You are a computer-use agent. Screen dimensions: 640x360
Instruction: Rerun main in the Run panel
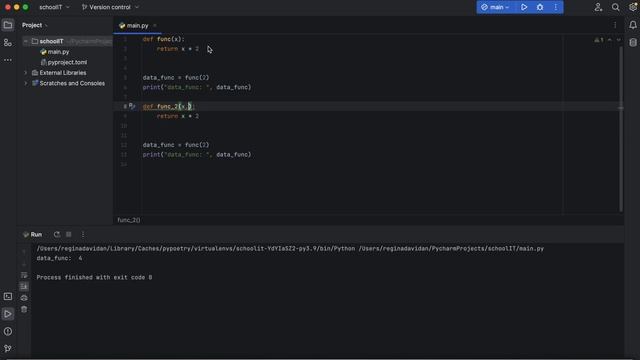[57, 234]
